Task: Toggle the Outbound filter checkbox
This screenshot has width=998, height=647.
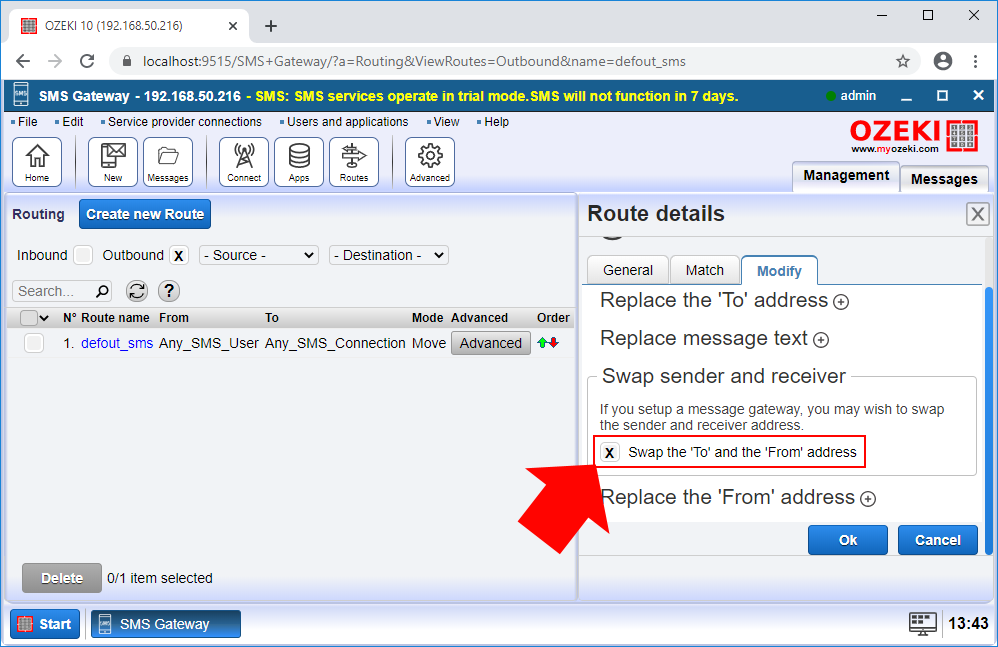Action: [179, 255]
